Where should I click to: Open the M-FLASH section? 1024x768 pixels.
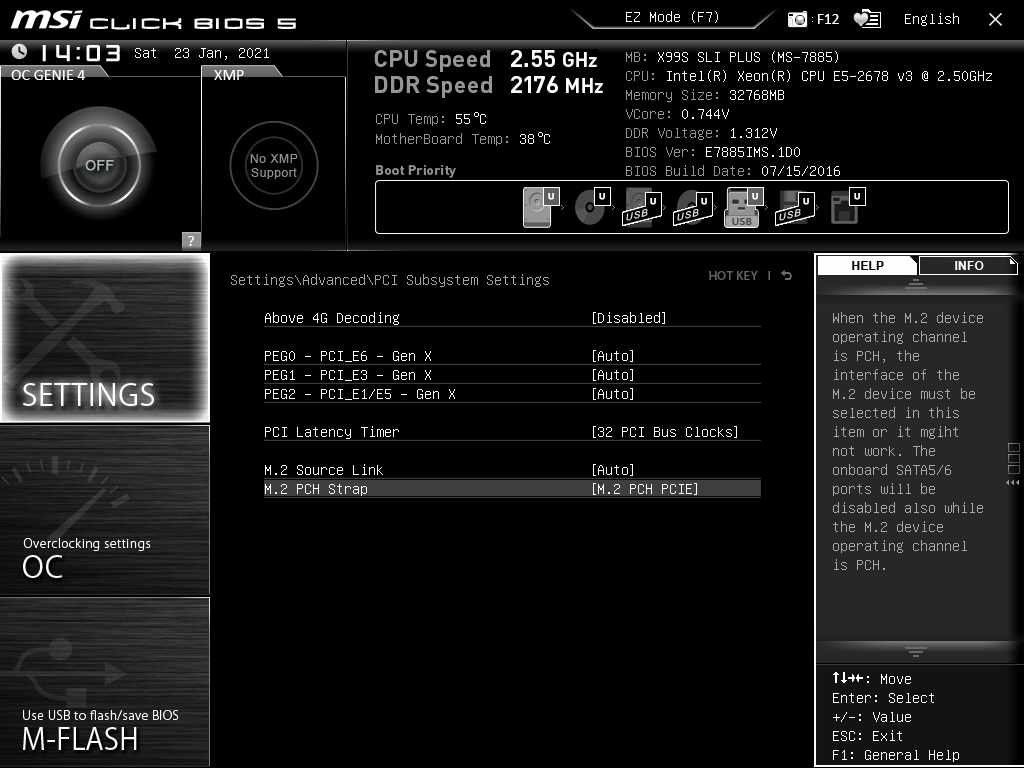(105, 682)
